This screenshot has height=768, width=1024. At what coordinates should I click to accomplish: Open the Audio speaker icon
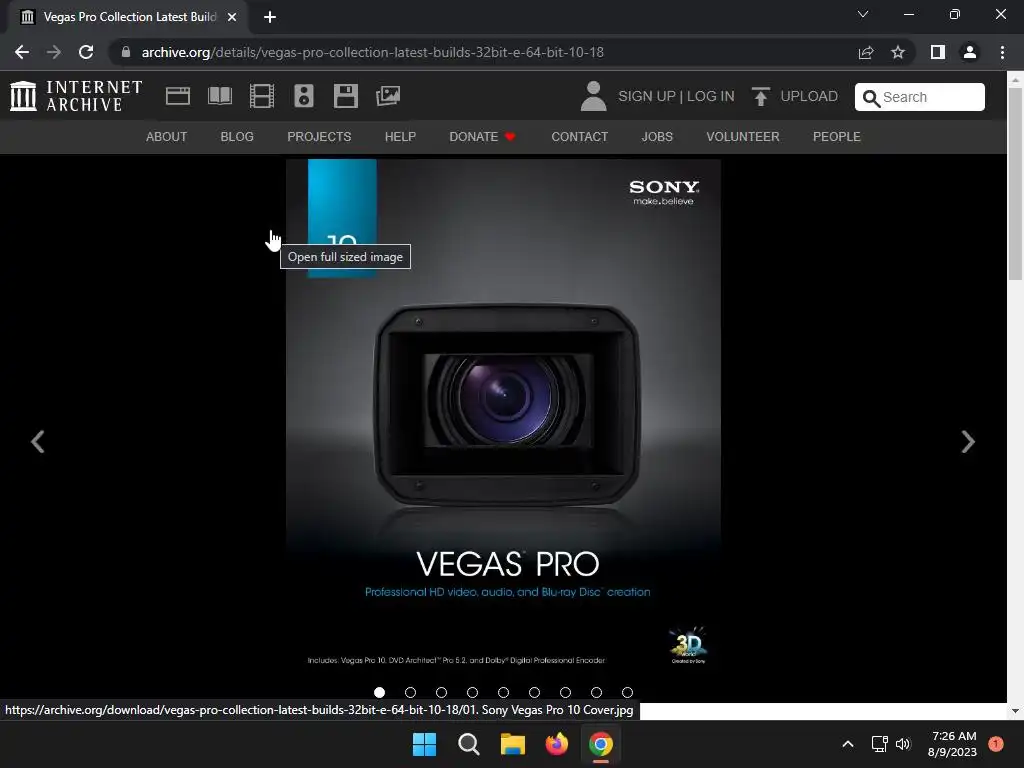pos(304,96)
